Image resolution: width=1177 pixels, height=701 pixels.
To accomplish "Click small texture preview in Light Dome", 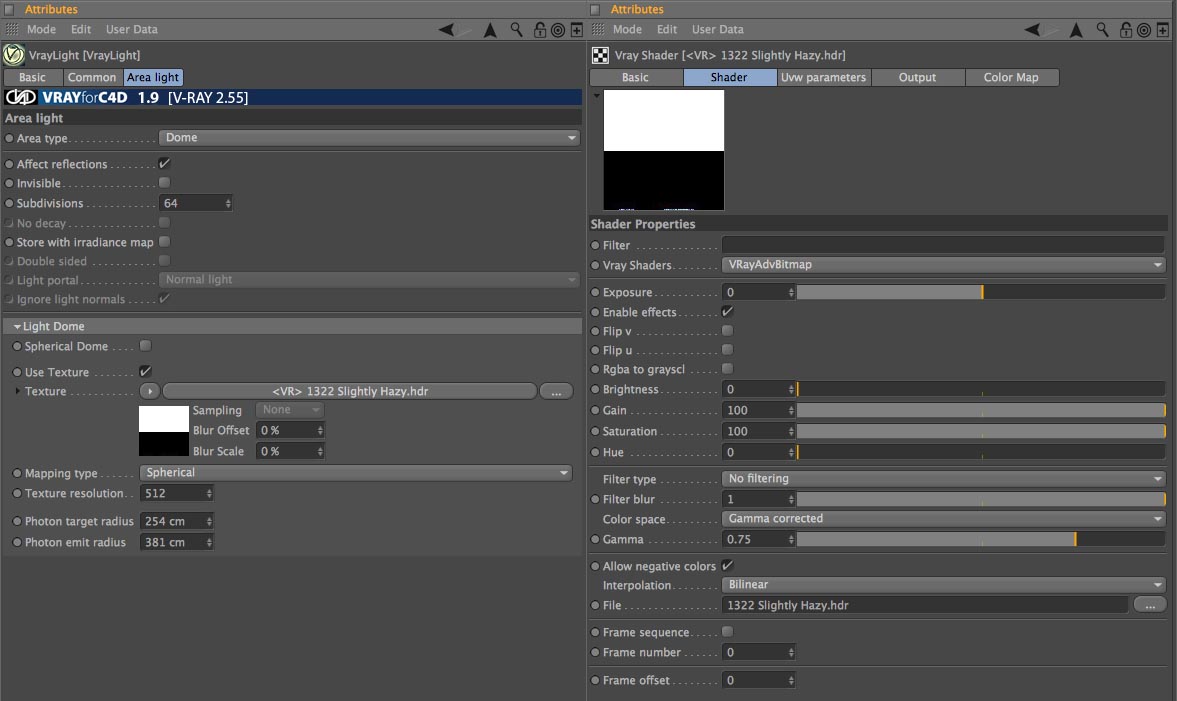I will coord(164,431).
